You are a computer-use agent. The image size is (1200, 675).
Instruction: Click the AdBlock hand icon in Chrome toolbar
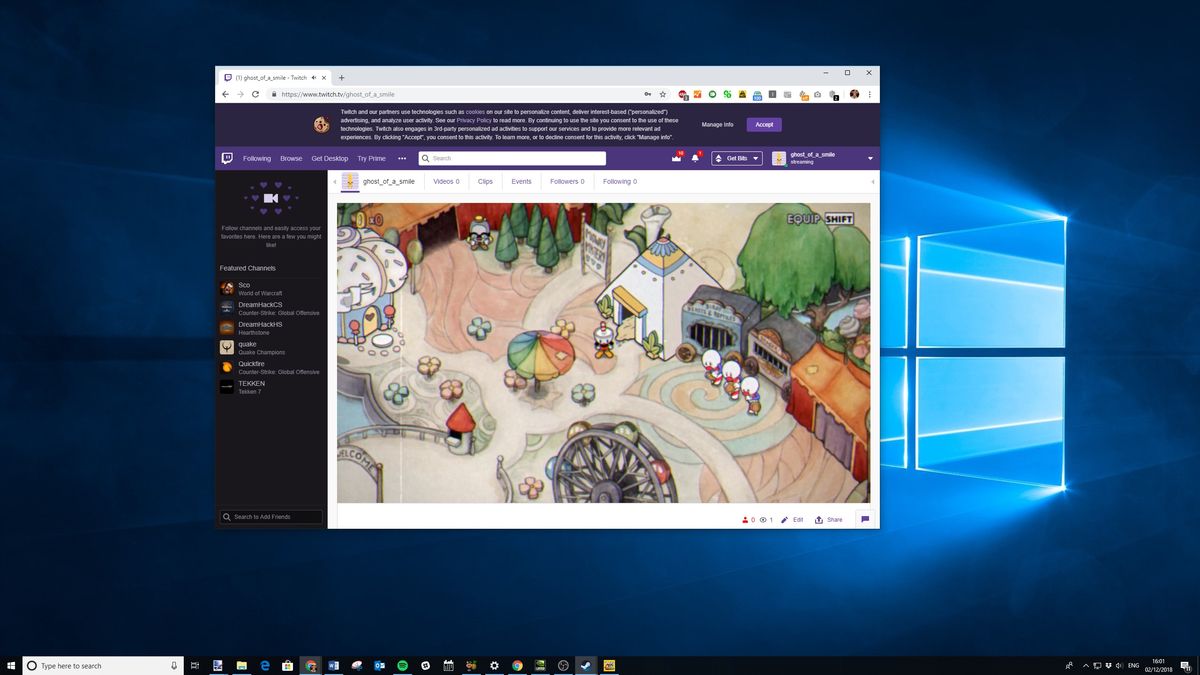click(681, 93)
